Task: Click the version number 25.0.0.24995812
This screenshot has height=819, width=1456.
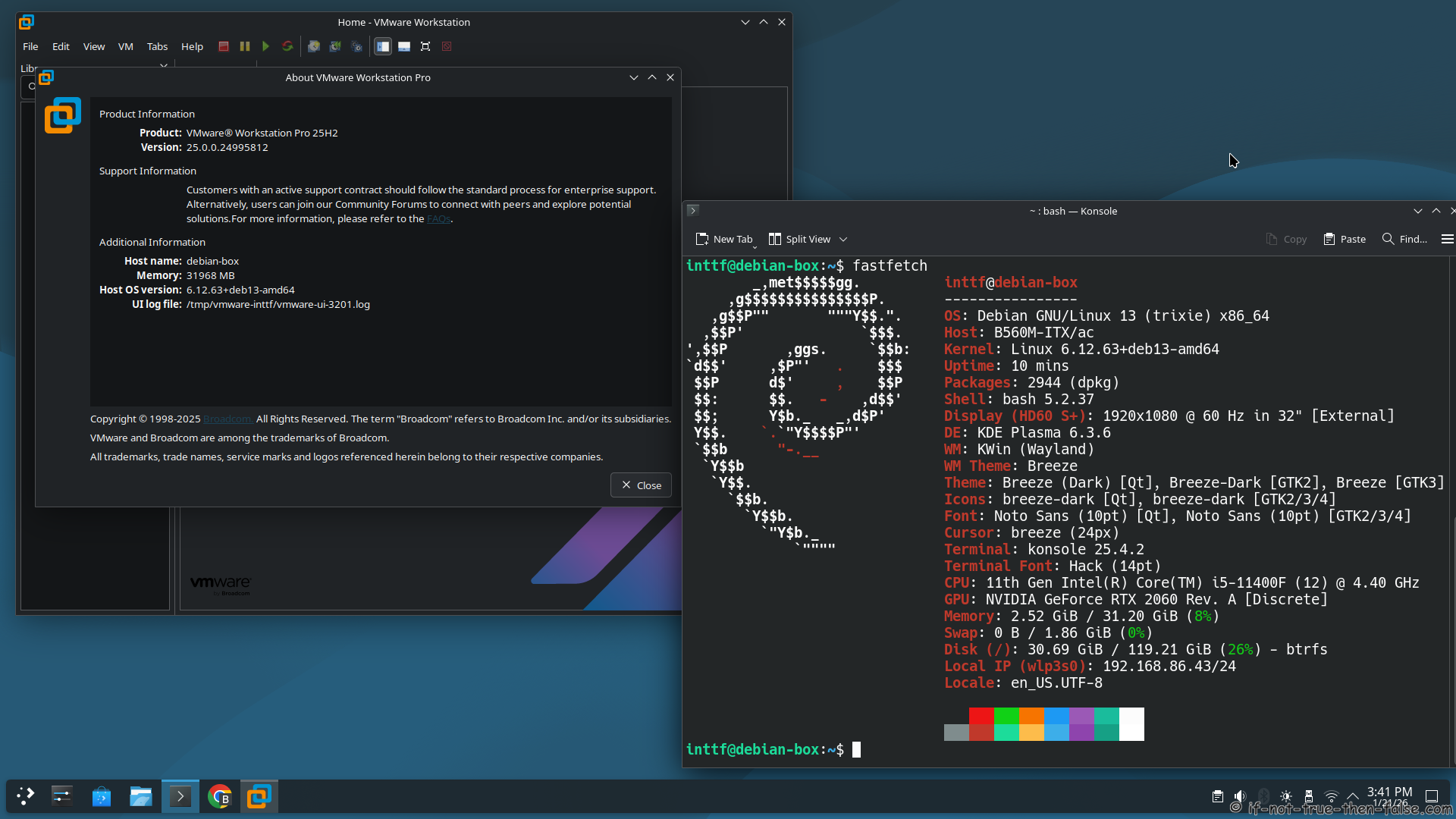Action: click(227, 147)
